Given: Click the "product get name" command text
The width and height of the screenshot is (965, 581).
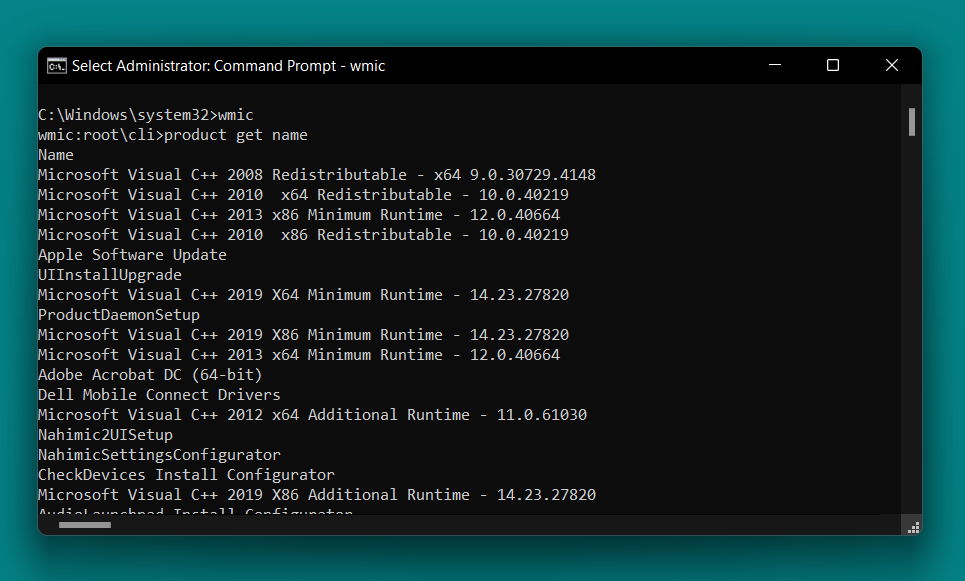Looking at the screenshot, I should pyautogui.click(x=236, y=135).
